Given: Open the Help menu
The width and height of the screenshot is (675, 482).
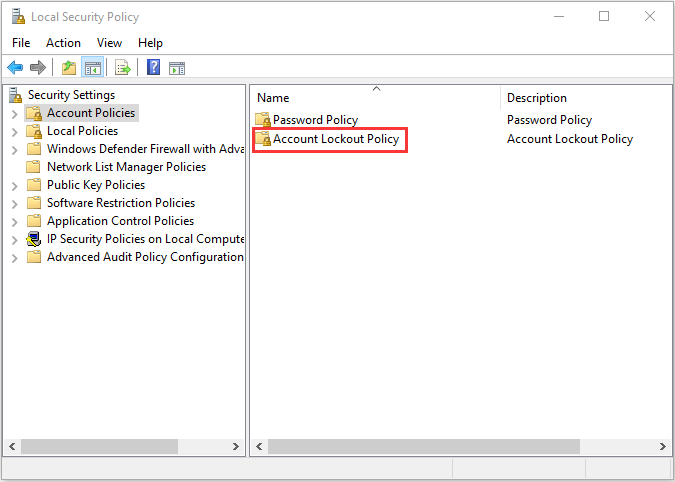Looking at the screenshot, I should pos(150,43).
